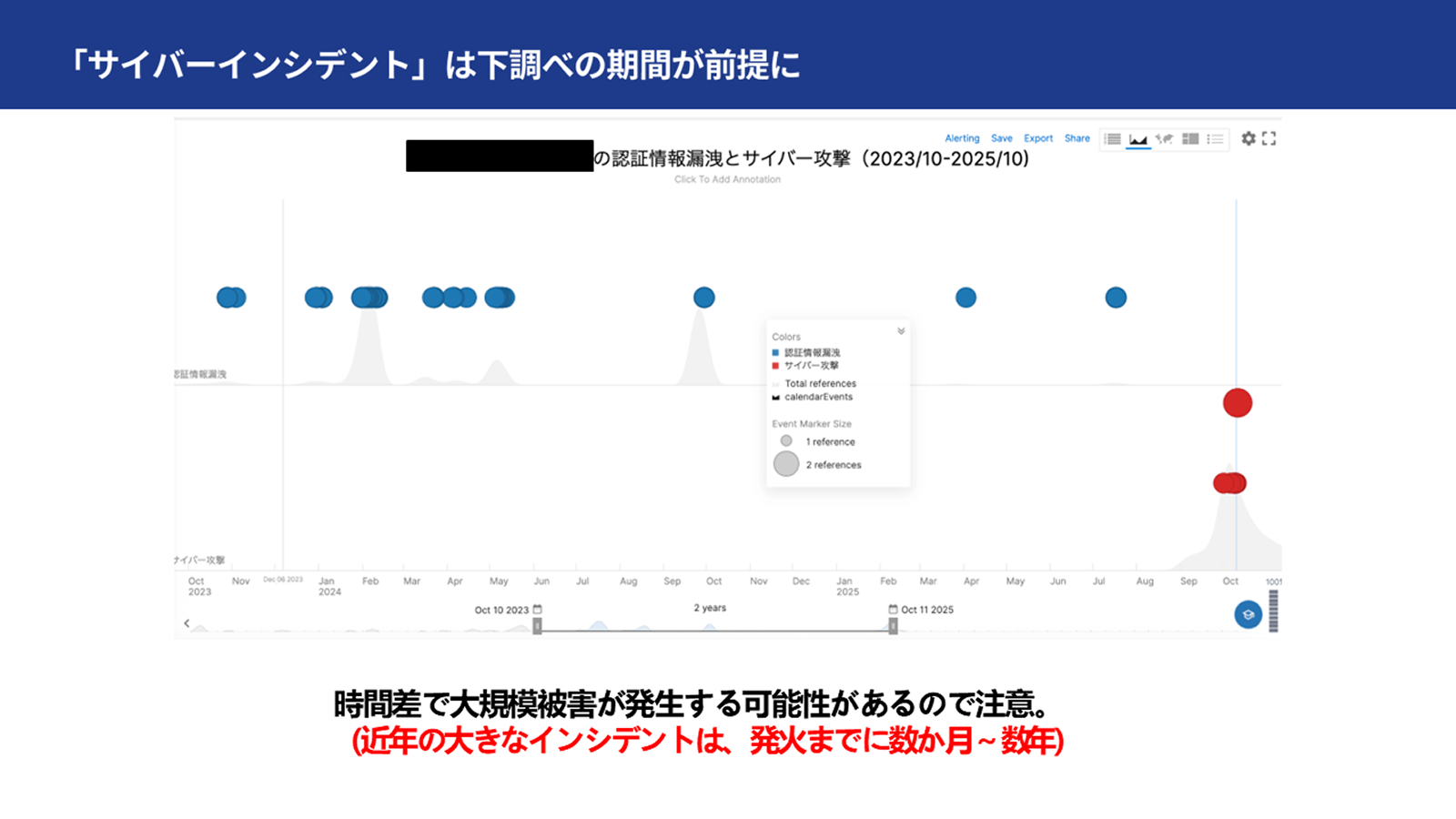1456x819 pixels.
Task: Click the left arrow on overview timeline
Action: [x=187, y=623]
